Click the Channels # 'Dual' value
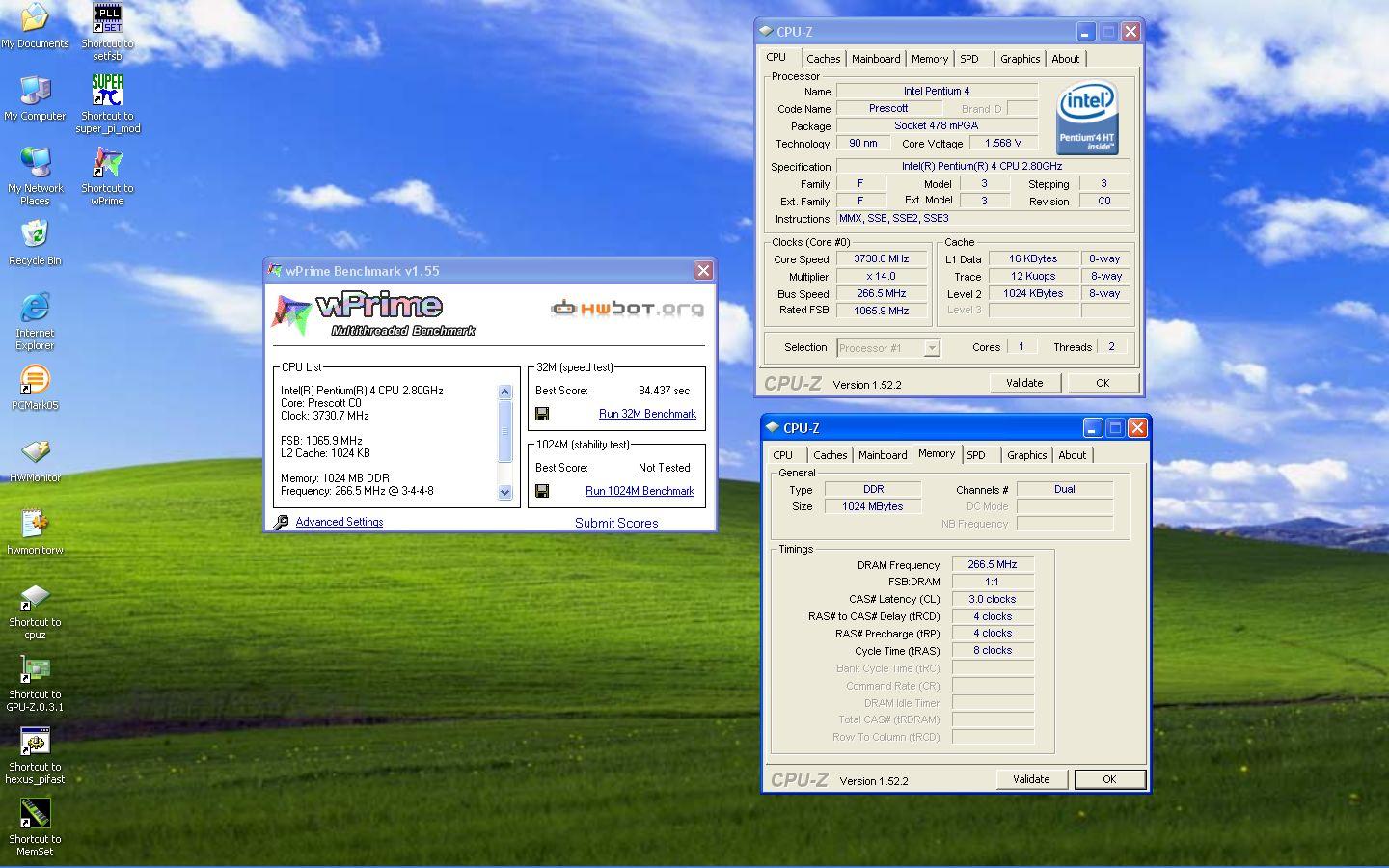Screen dimensions: 1389x868 [1065, 489]
